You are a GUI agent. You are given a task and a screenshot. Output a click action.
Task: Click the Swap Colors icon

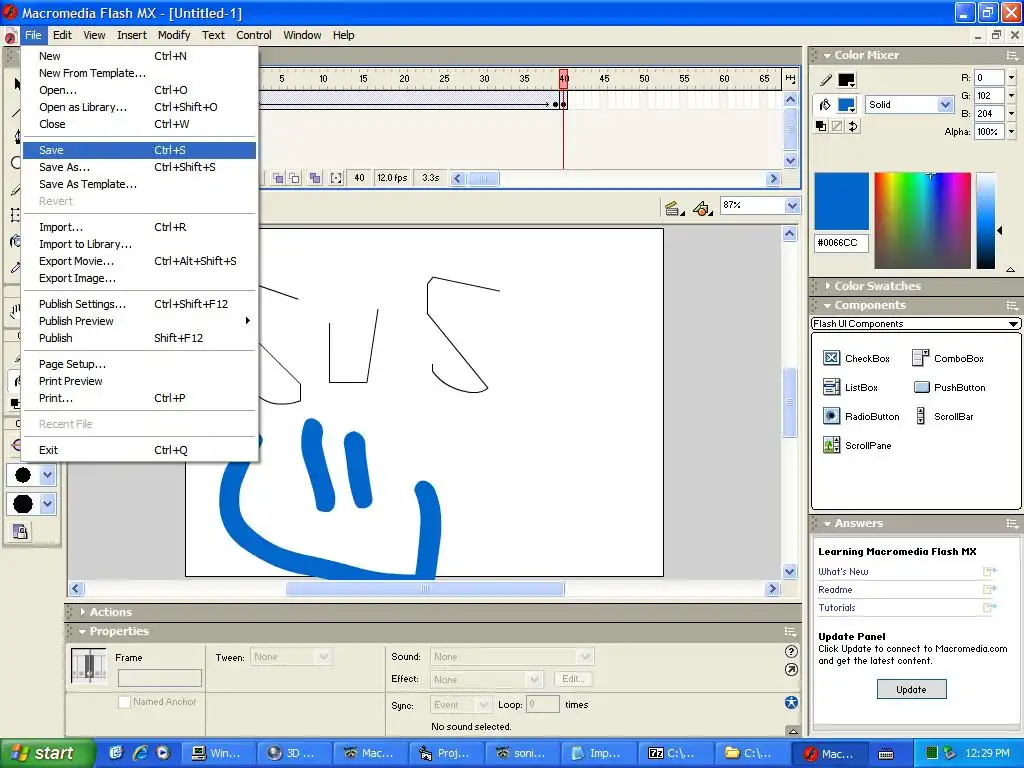pos(853,126)
